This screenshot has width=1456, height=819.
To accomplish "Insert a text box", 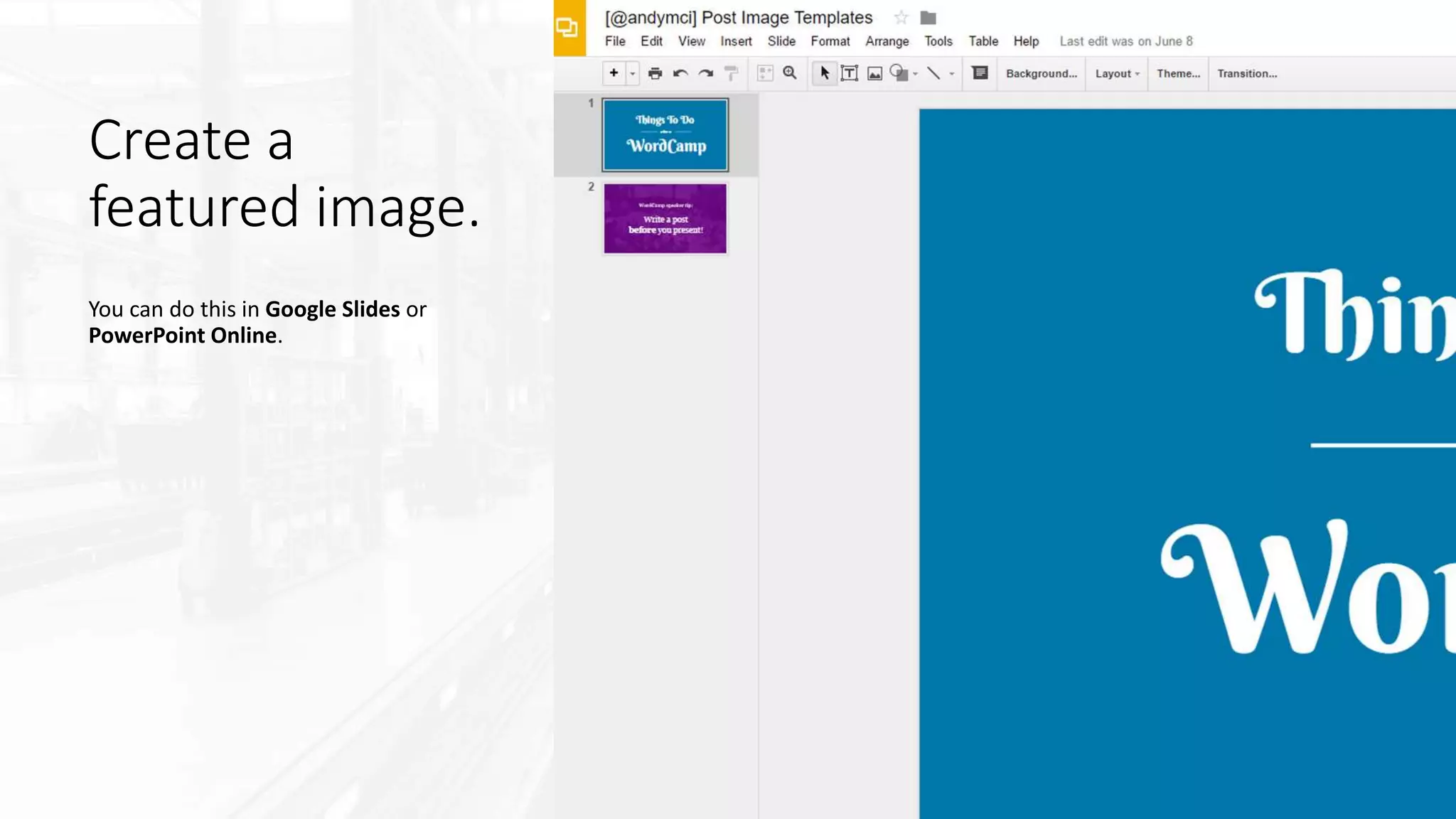I will tap(850, 73).
